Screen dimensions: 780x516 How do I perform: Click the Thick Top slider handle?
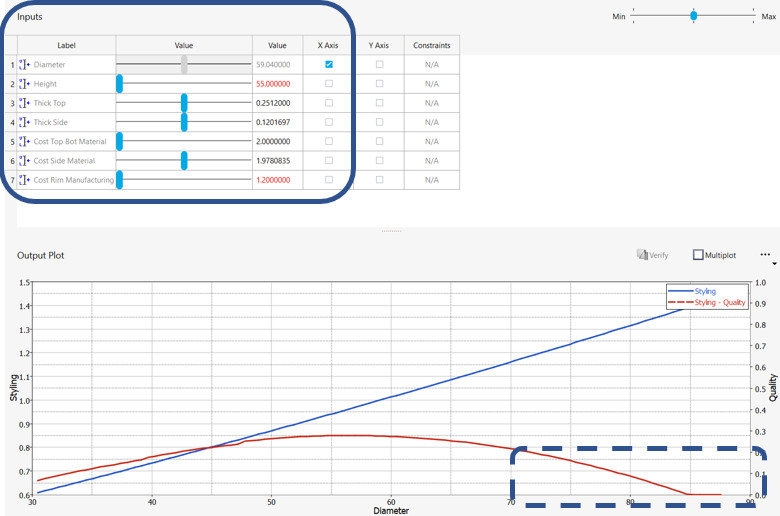pyautogui.click(x=184, y=103)
